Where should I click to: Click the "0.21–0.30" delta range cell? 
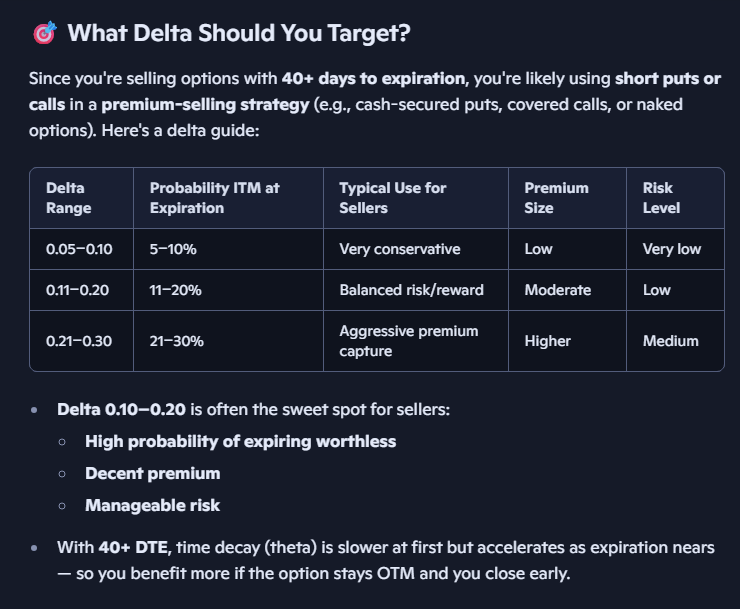pos(79,341)
